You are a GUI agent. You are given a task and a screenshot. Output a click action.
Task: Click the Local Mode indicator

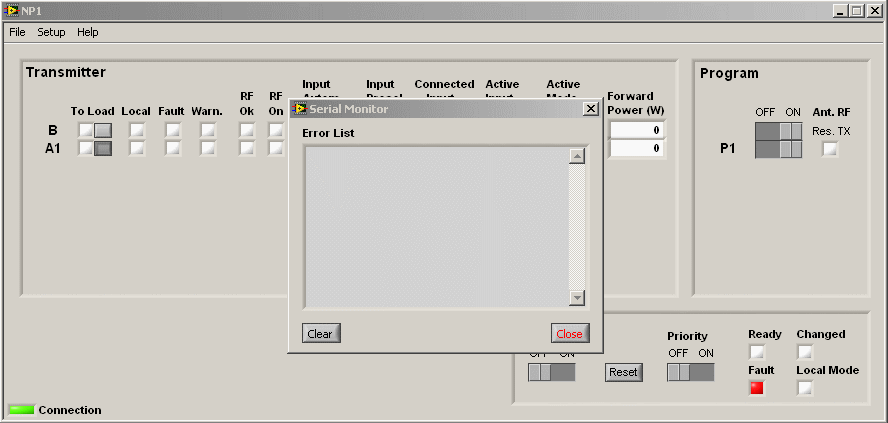[x=805, y=388]
